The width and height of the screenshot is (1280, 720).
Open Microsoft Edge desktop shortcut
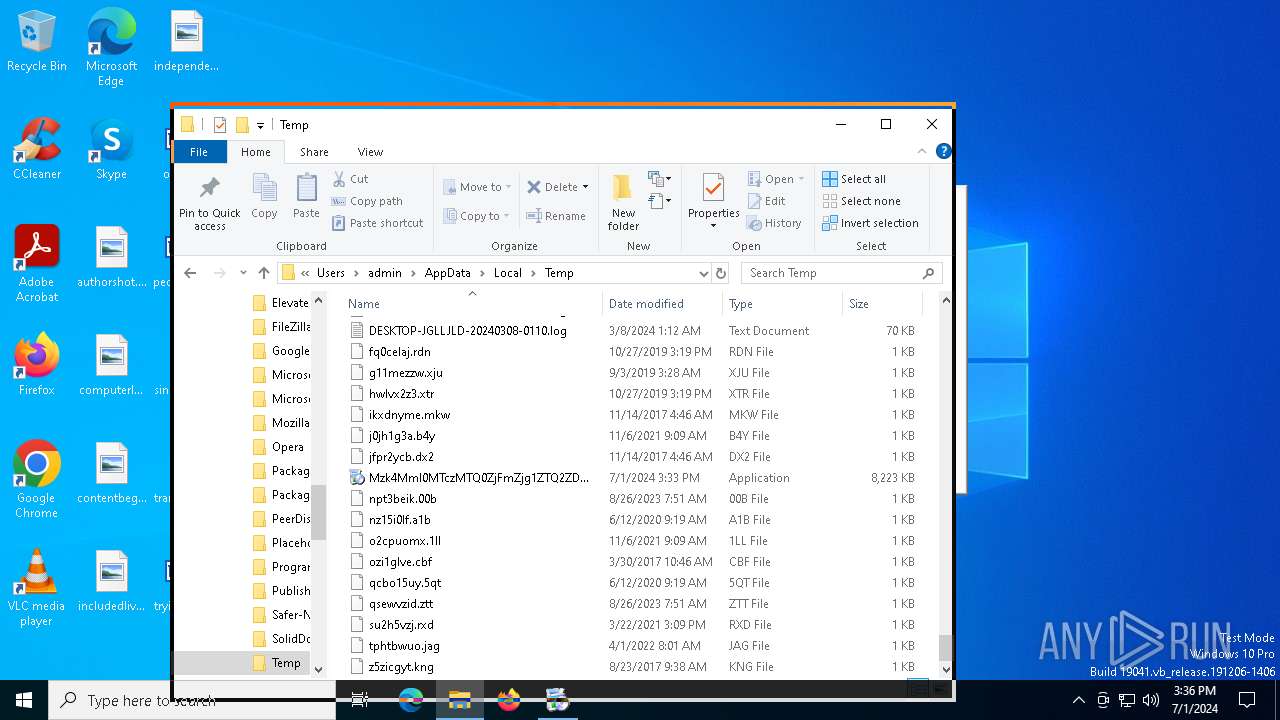(111, 47)
